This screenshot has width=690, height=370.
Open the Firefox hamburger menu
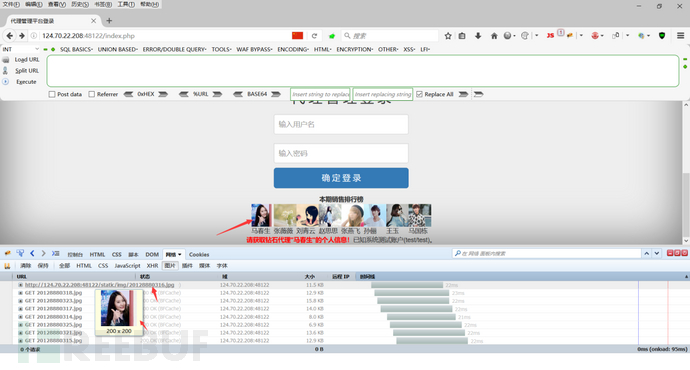[x=680, y=36]
